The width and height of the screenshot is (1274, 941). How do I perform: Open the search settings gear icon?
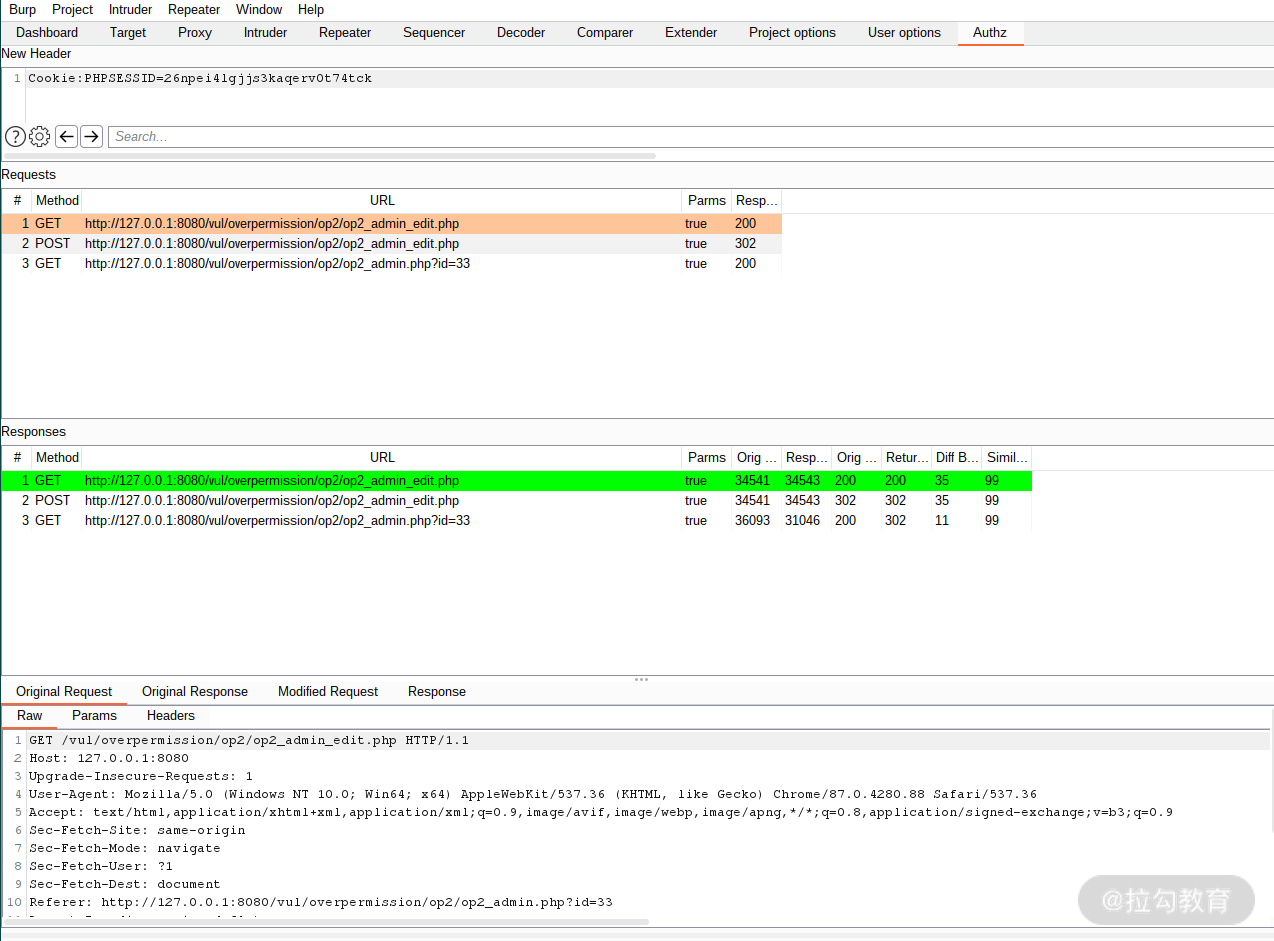click(x=40, y=137)
